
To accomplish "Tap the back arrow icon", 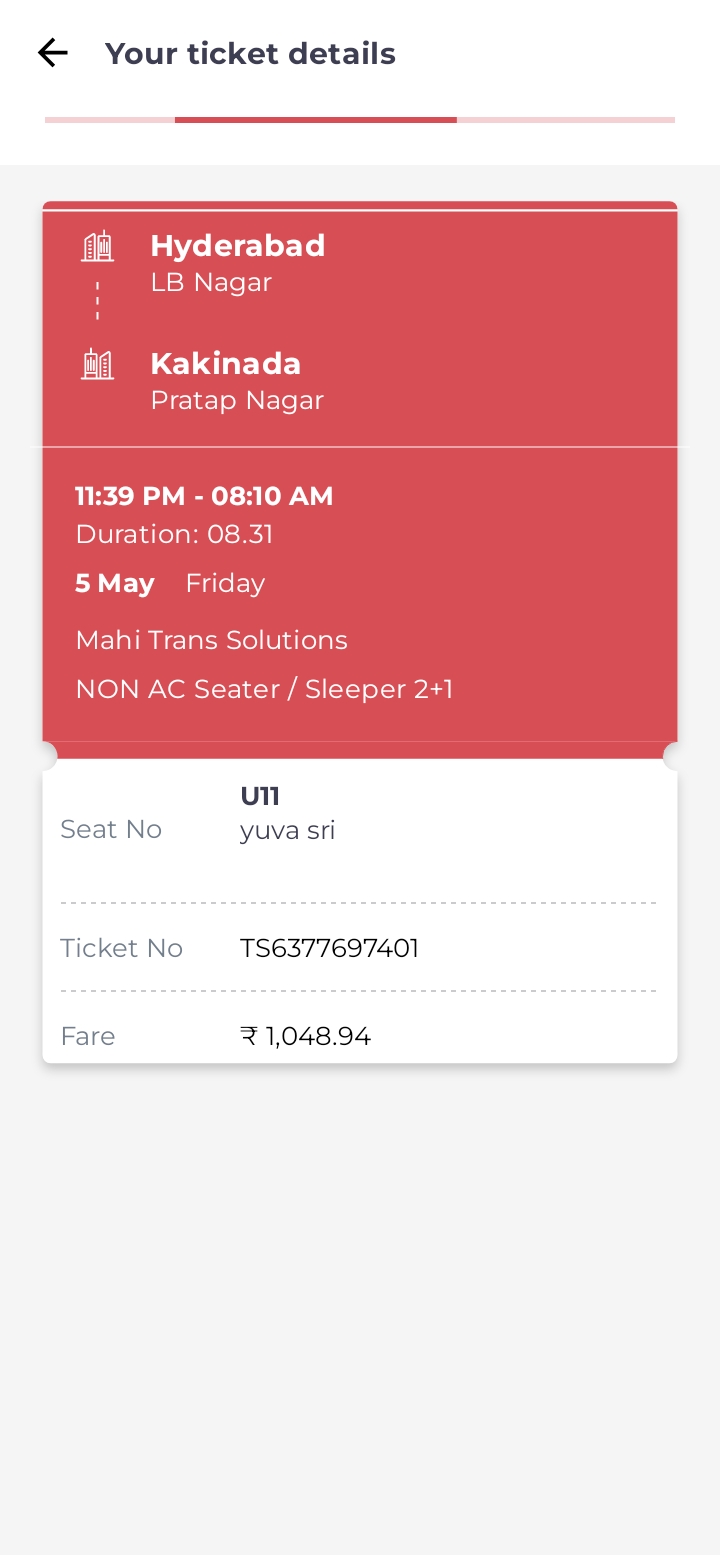I will (52, 53).
